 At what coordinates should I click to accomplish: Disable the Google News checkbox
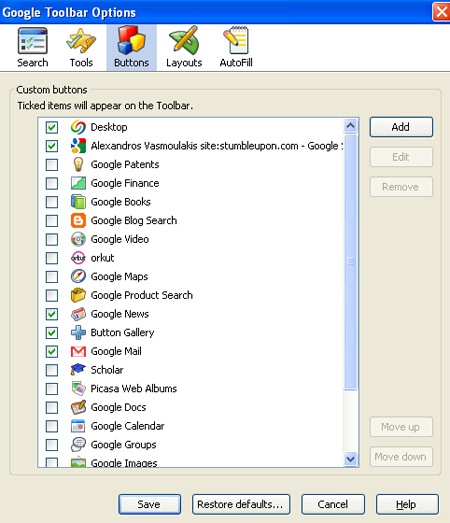[x=52, y=314]
